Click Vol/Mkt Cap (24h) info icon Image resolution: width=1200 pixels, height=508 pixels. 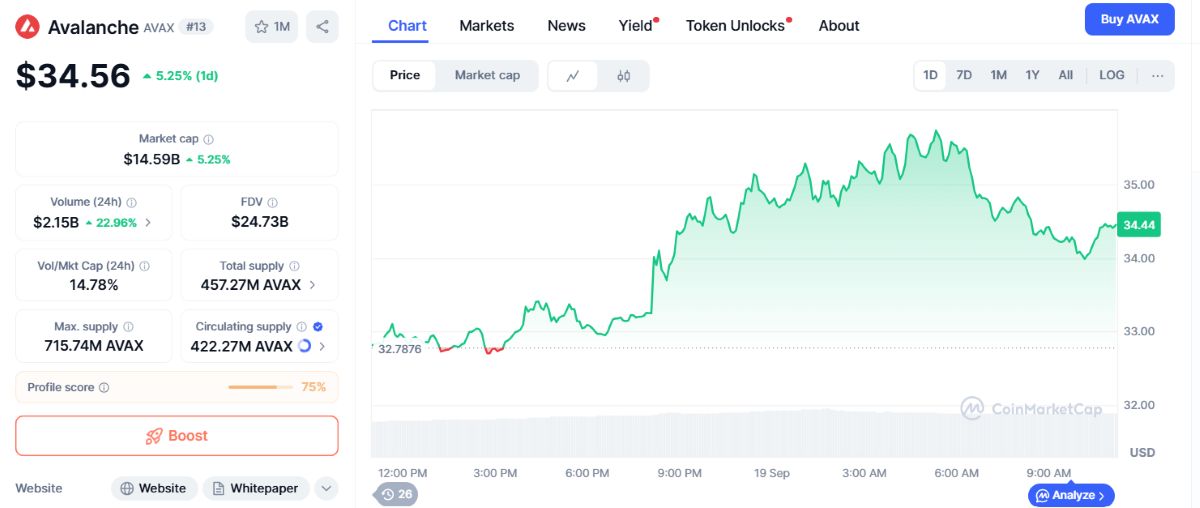(x=145, y=266)
